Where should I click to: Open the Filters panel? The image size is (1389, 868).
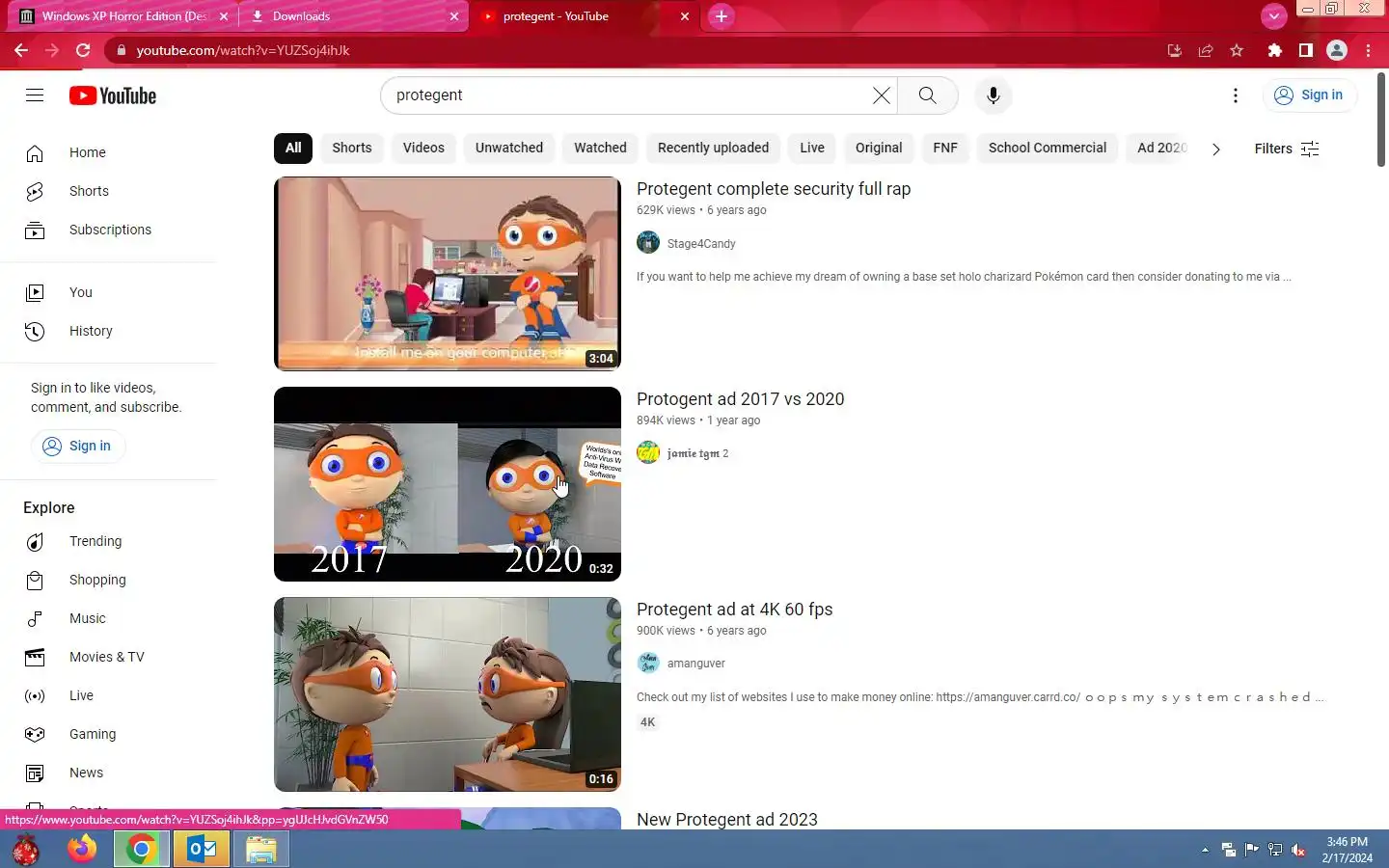1286,149
